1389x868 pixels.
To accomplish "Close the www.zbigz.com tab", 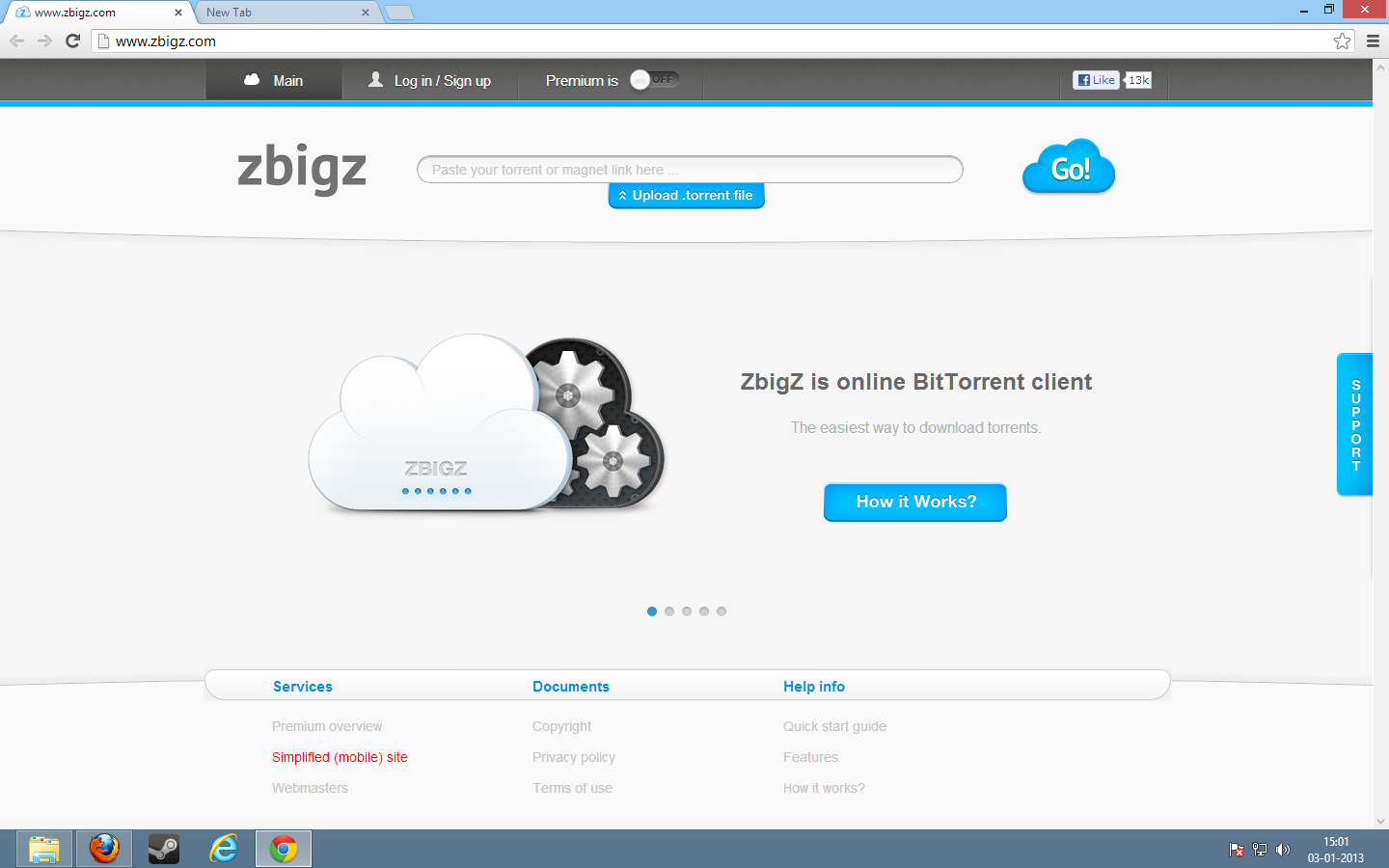I will (177, 13).
